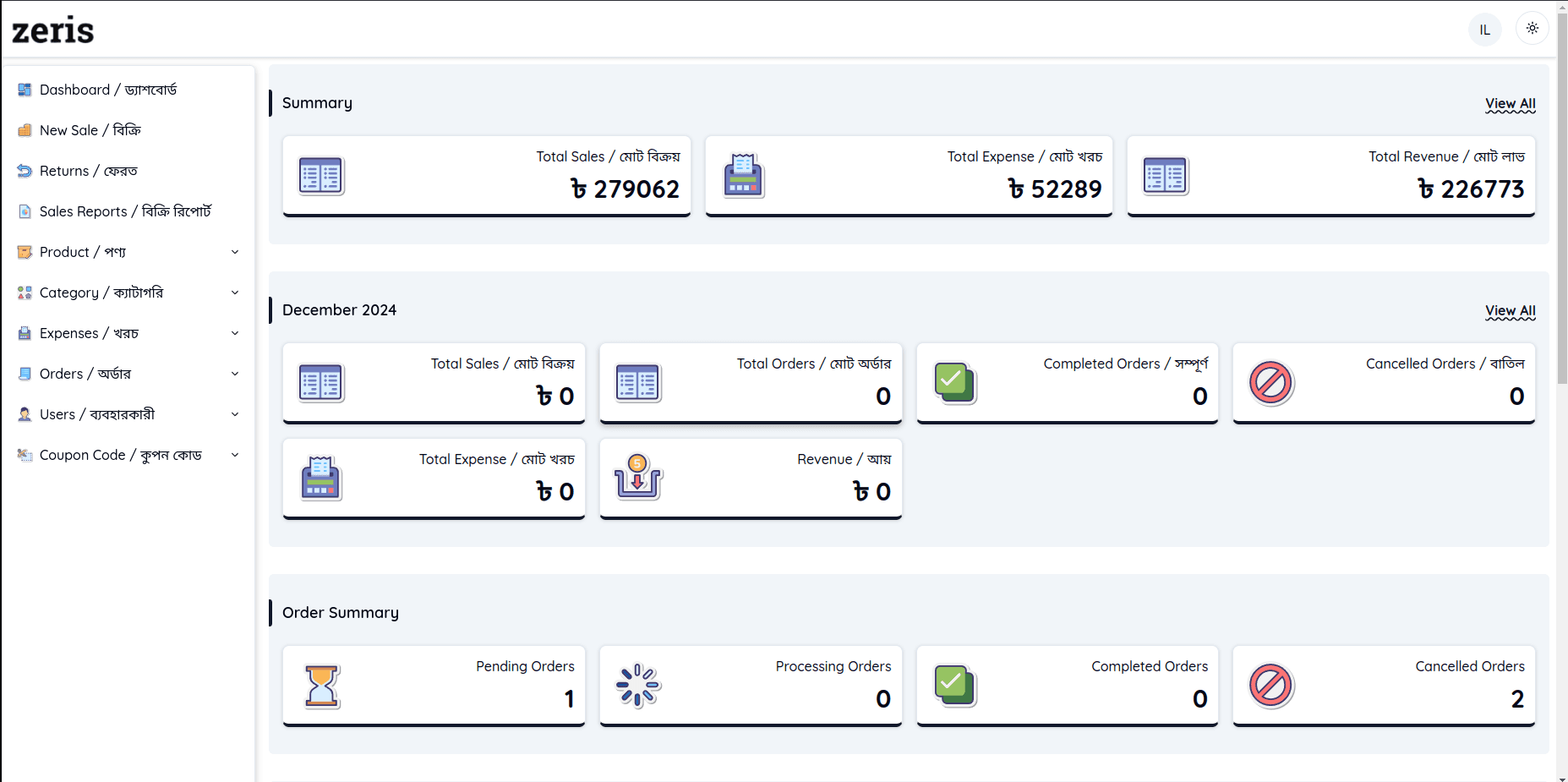Click the Total Revenue ledger icon
Screen dimensions: 1568x782
tap(1166, 176)
